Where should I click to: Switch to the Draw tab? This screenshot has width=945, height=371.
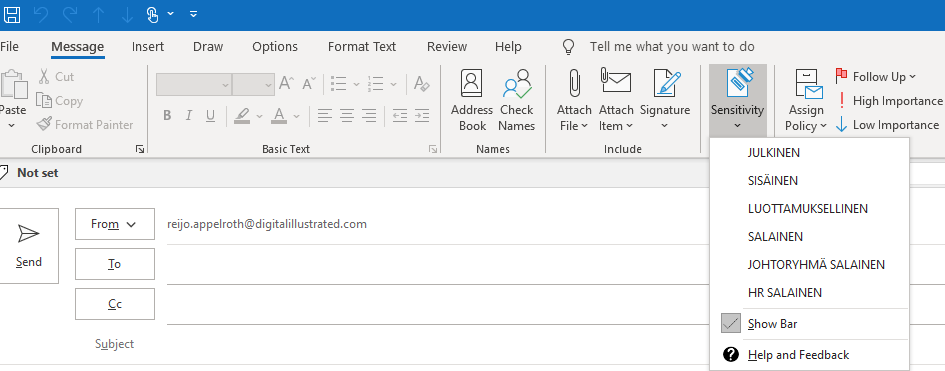208,46
